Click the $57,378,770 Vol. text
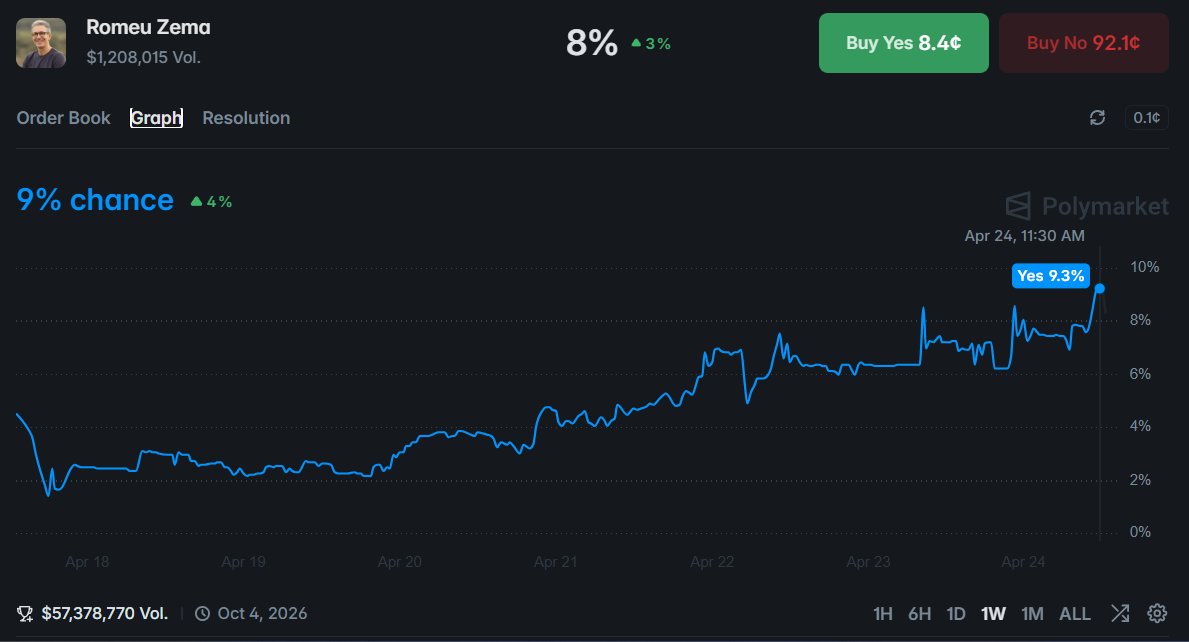The width and height of the screenshot is (1189, 642). tap(105, 613)
